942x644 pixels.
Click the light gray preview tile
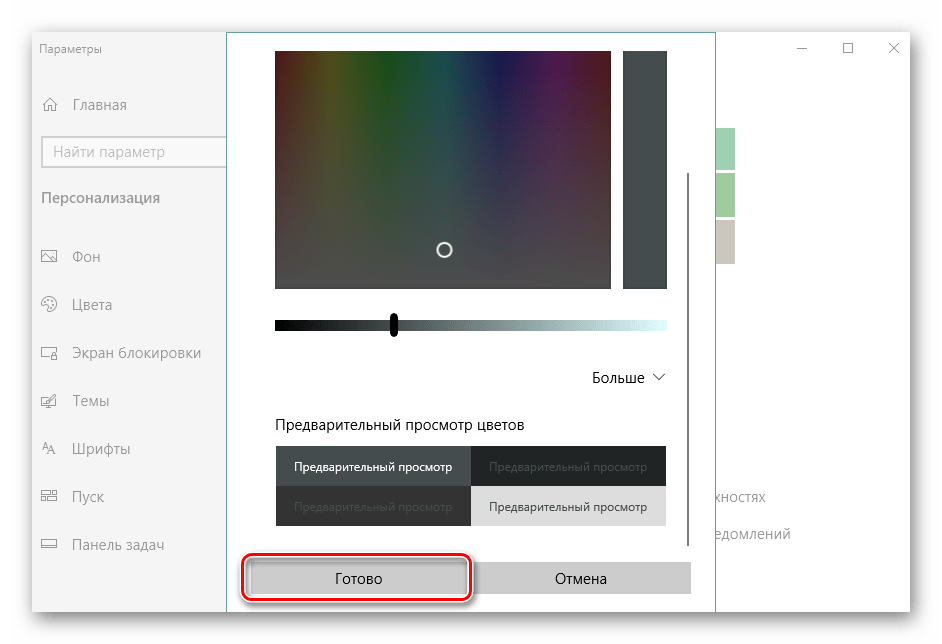(x=568, y=506)
